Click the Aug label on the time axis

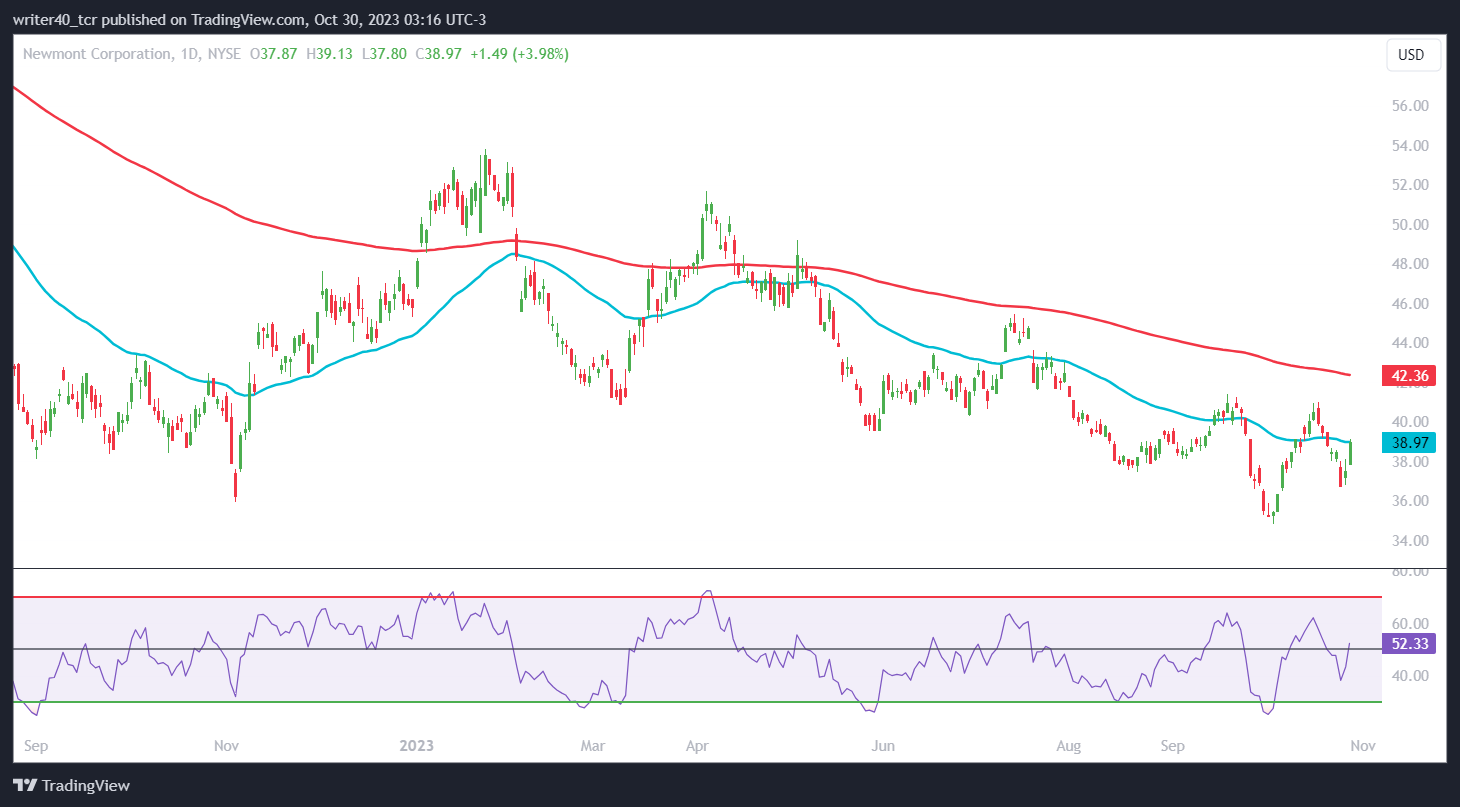[x=1069, y=746]
